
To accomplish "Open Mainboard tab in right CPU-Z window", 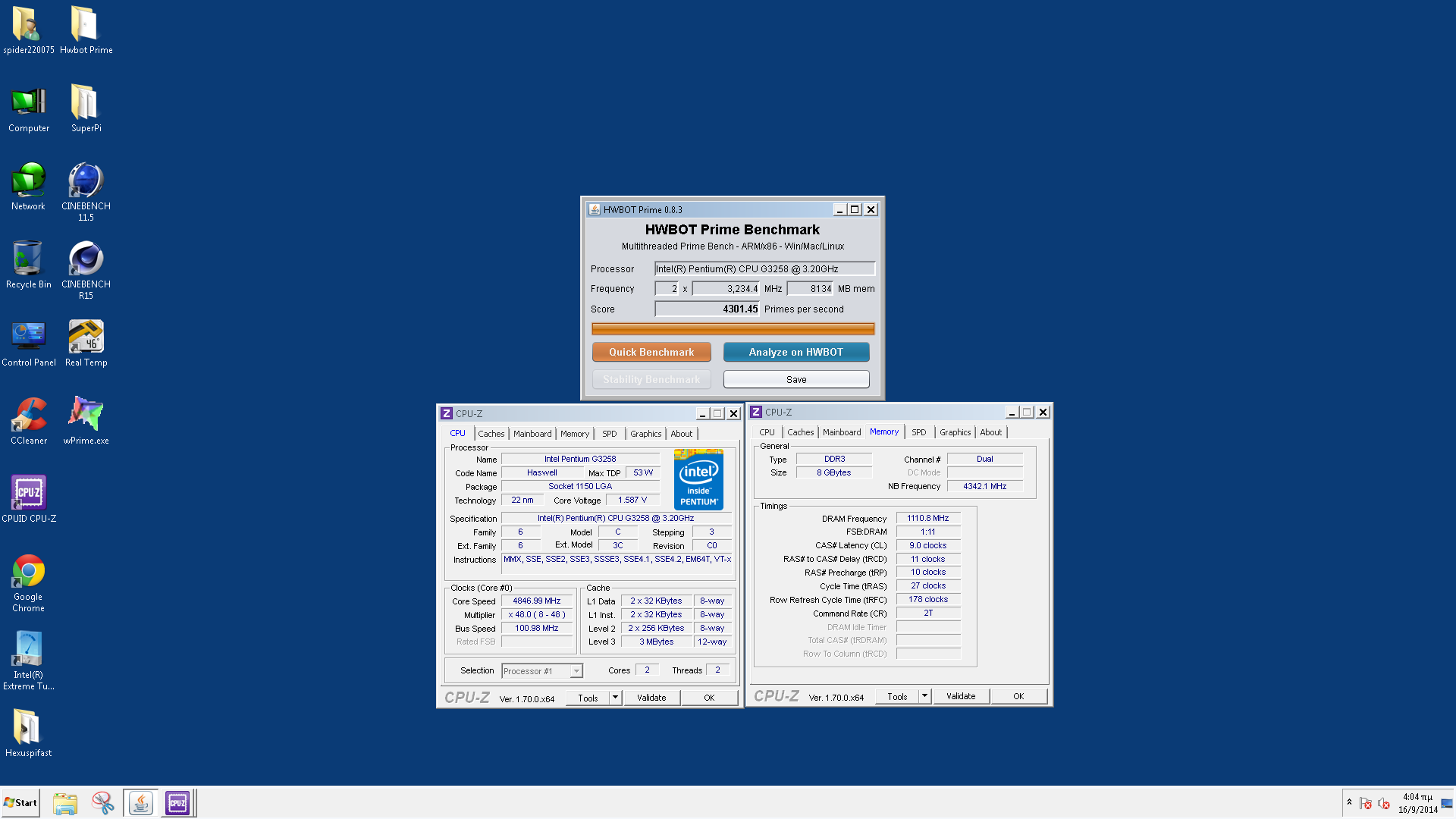I will (x=842, y=432).
